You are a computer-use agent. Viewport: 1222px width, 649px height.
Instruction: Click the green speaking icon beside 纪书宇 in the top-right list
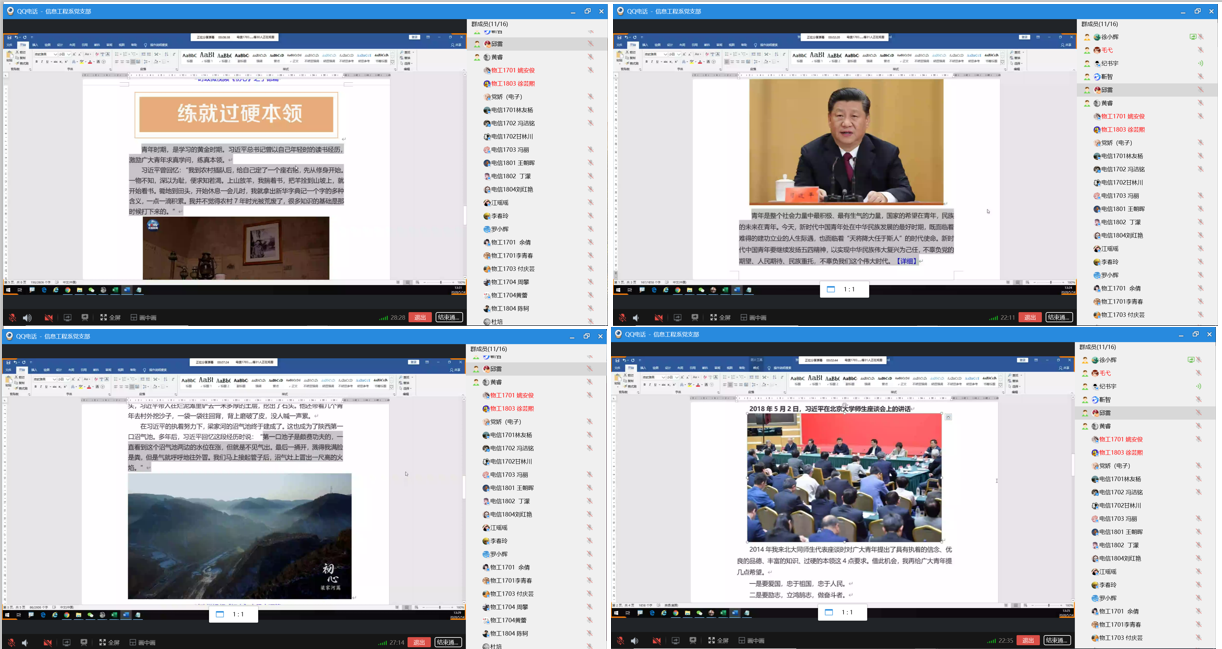pyautogui.click(x=1200, y=63)
